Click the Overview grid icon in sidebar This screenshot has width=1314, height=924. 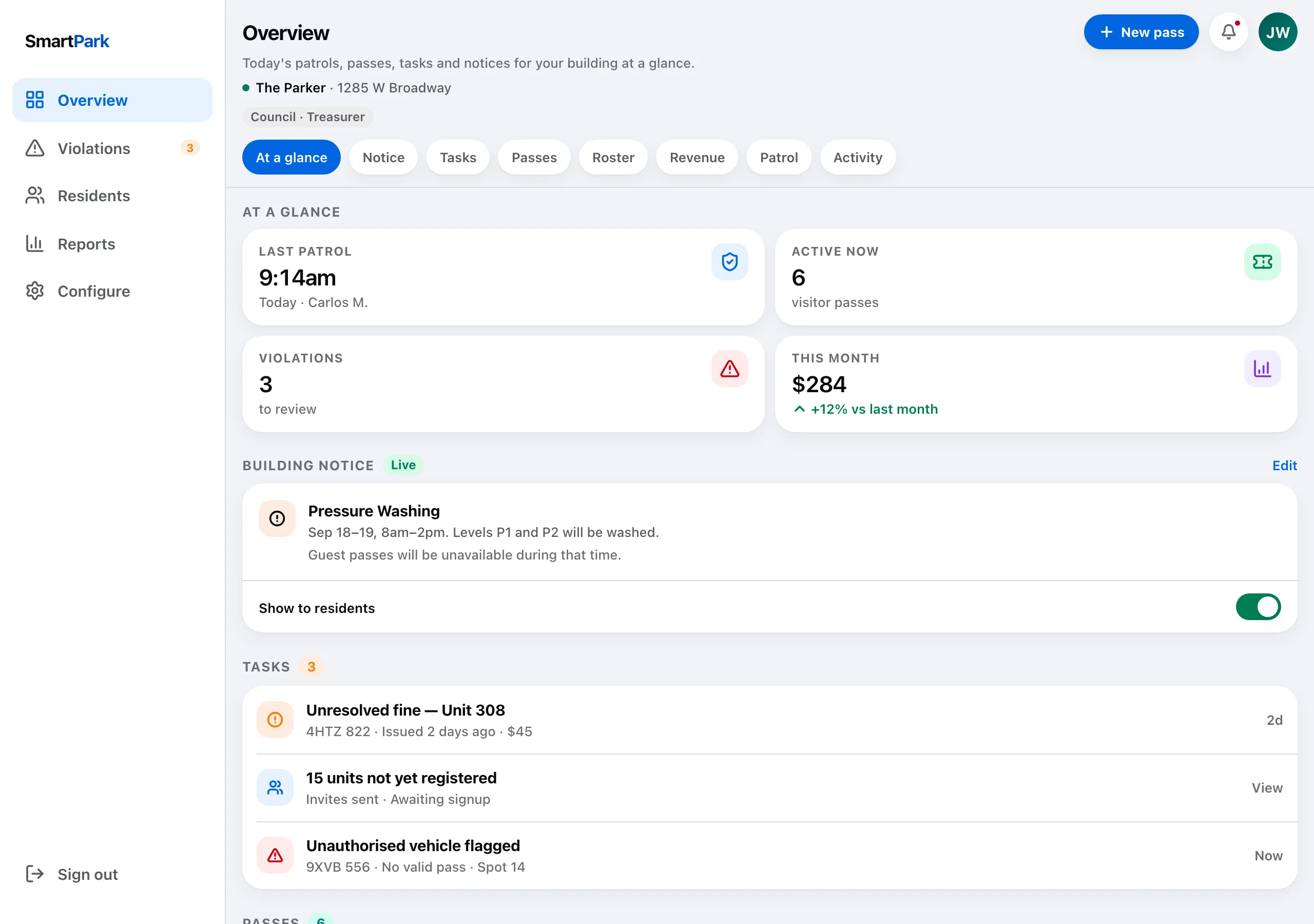pyautogui.click(x=35, y=100)
